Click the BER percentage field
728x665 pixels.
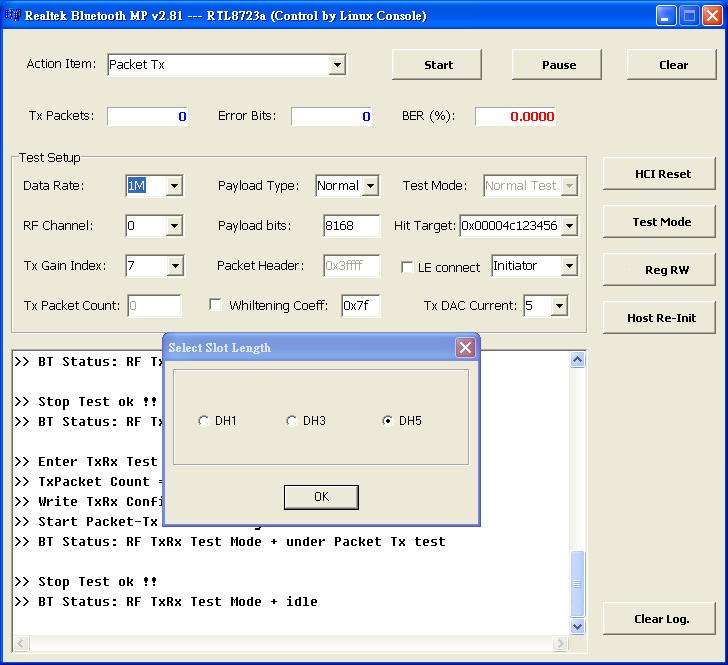[516, 116]
